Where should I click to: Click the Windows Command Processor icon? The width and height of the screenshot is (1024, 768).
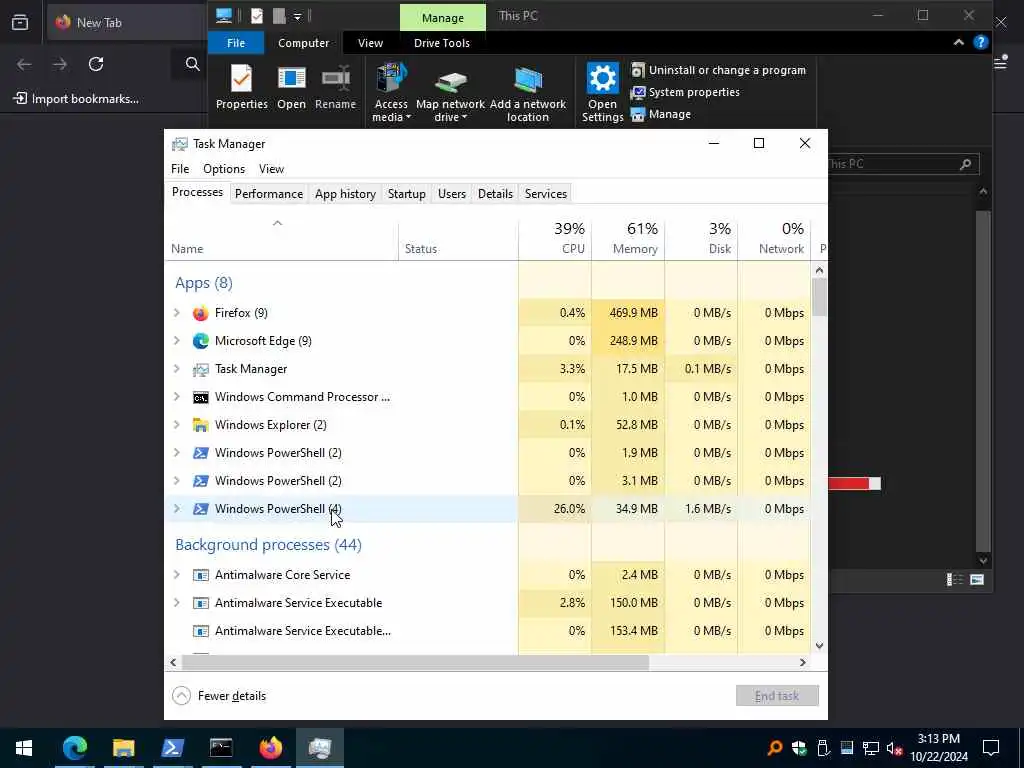[x=200, y=397]
